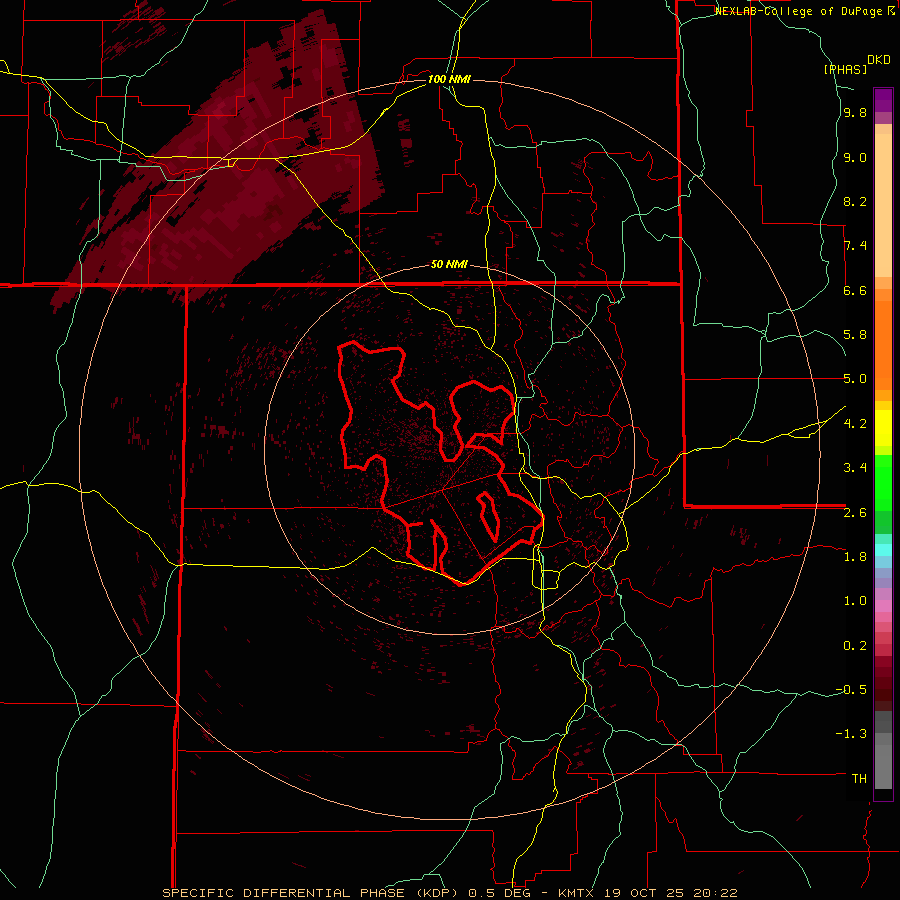900x900 pixels.
Task: Click the 2.6 scale value
Action: 855,513
